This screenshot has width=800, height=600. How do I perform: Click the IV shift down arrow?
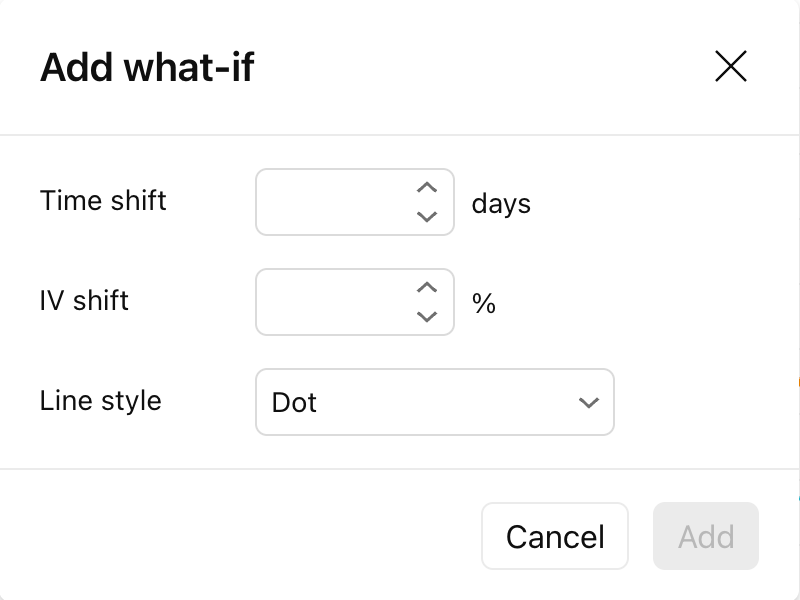click(x=427, y=316)
